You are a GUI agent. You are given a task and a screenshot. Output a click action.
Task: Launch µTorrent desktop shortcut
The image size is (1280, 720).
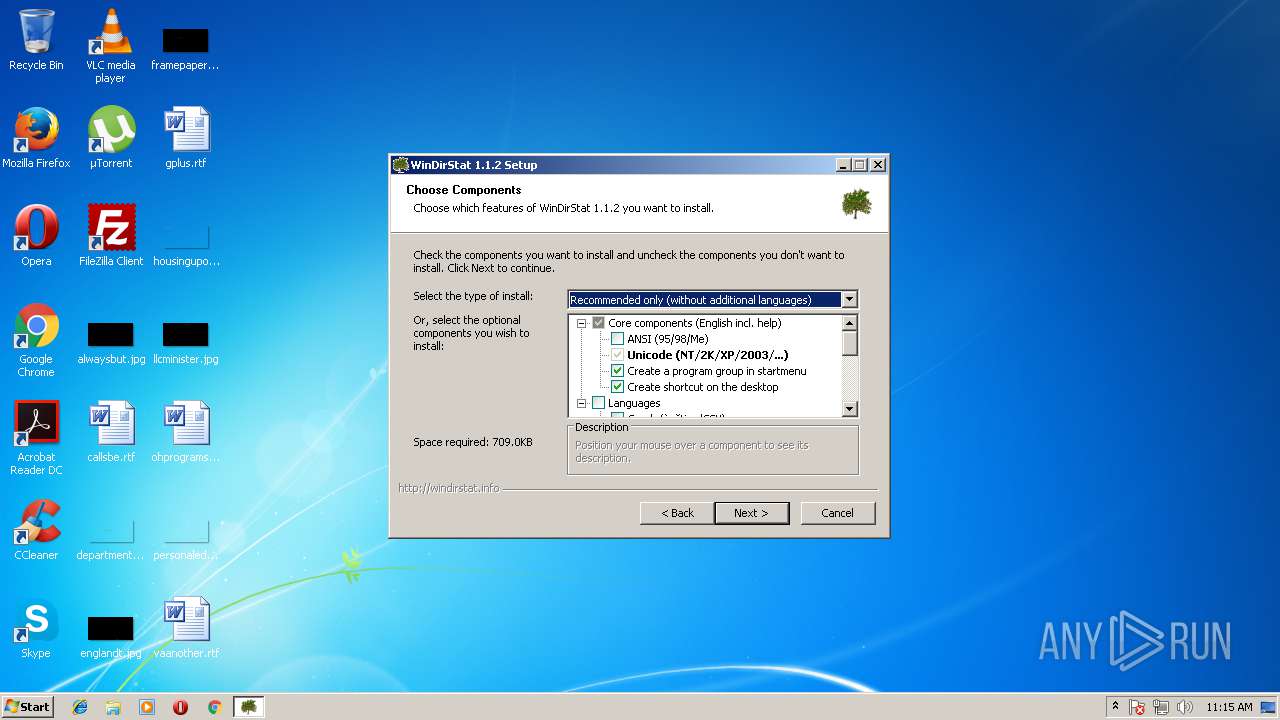click(110, 138)
